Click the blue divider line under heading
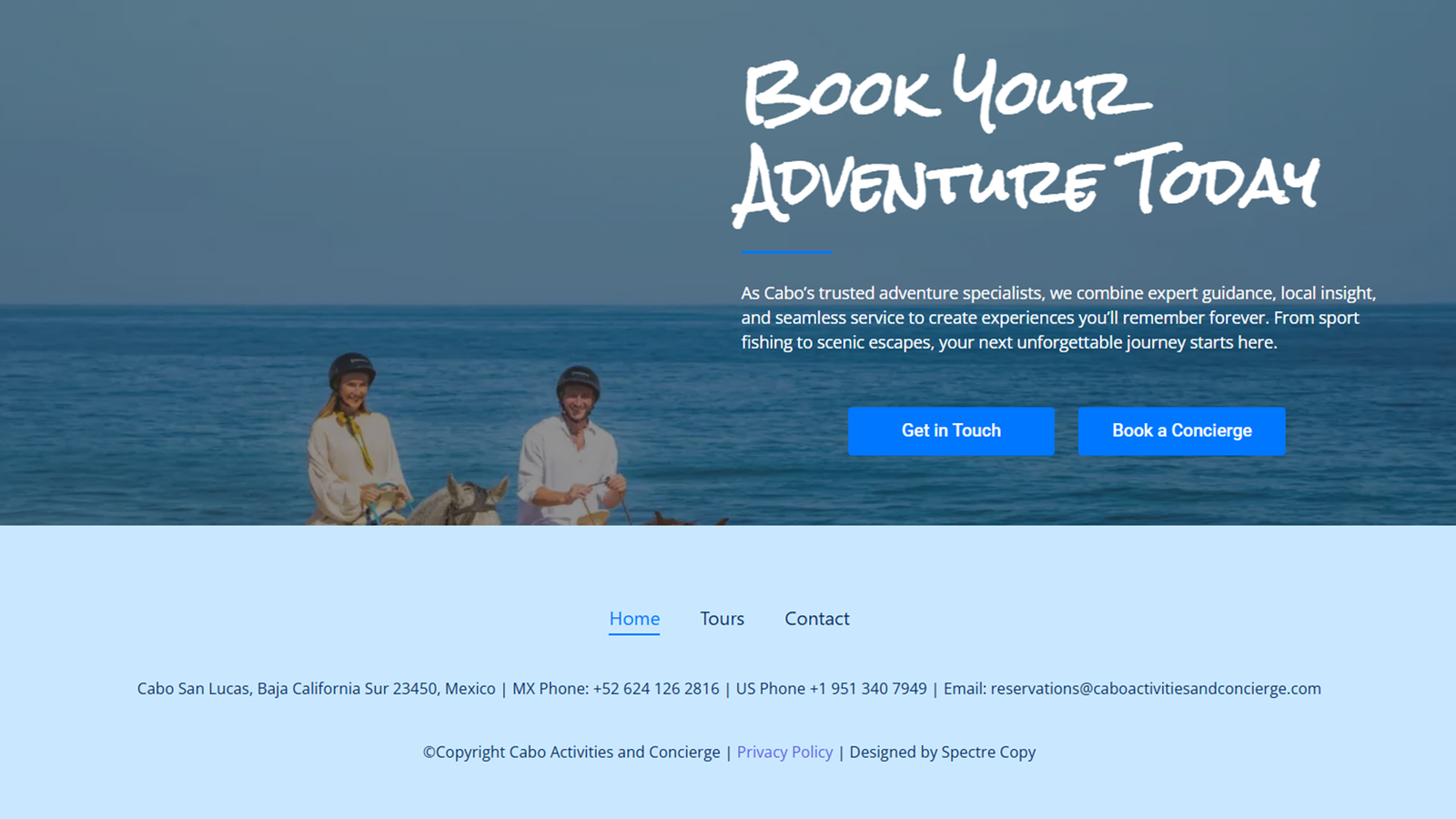 tap(786, 252)
